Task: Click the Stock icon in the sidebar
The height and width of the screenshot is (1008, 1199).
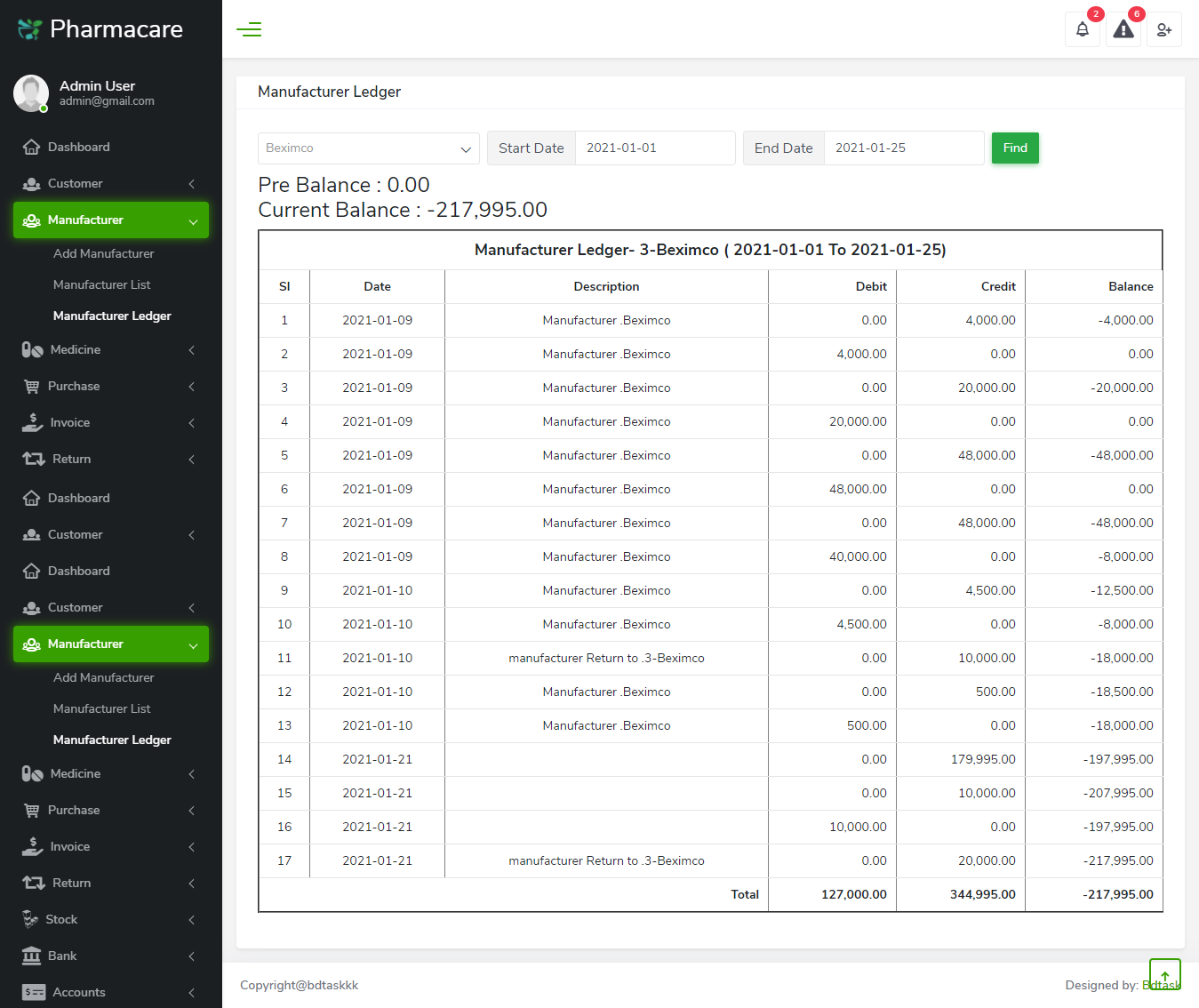Action: (x=32, y=919)
